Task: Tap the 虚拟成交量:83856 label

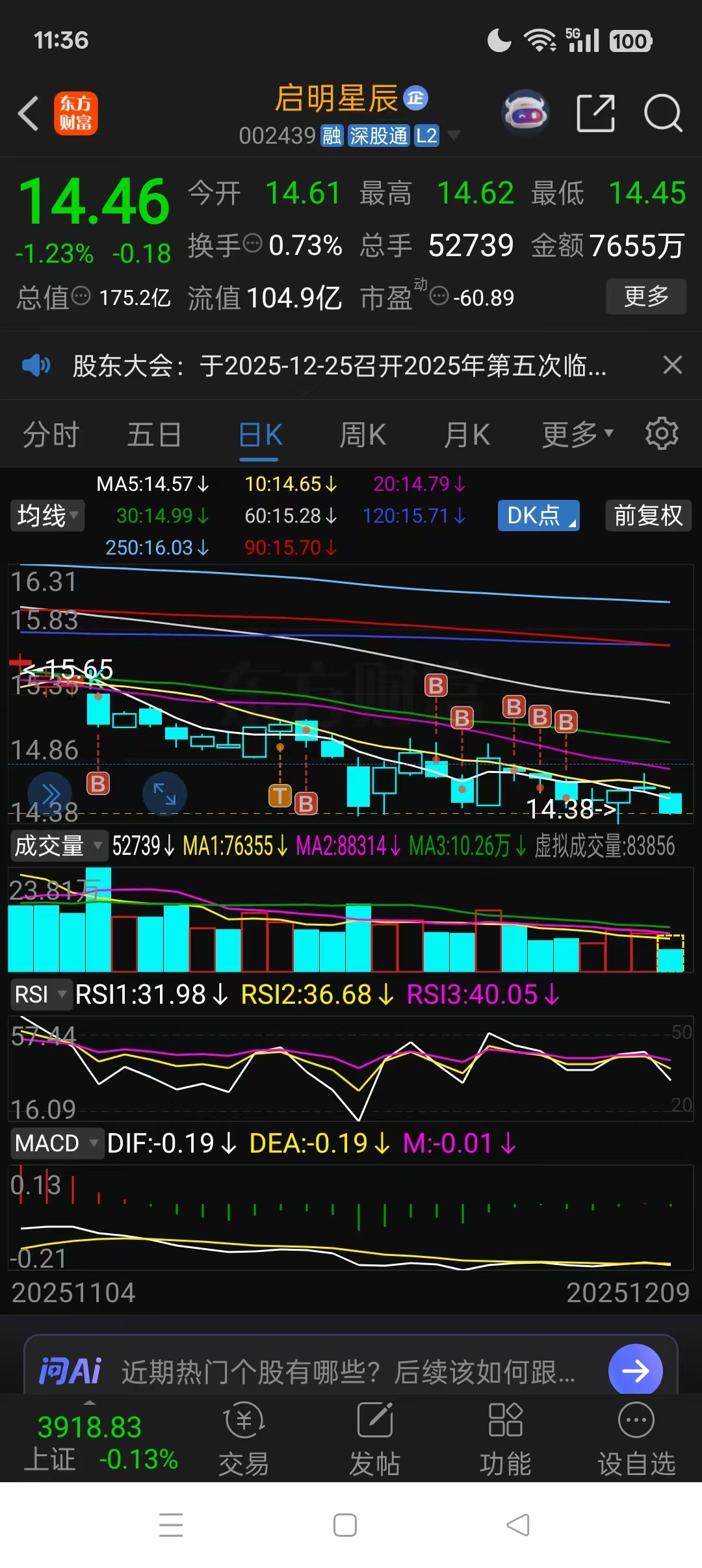Action: [604, 846]
